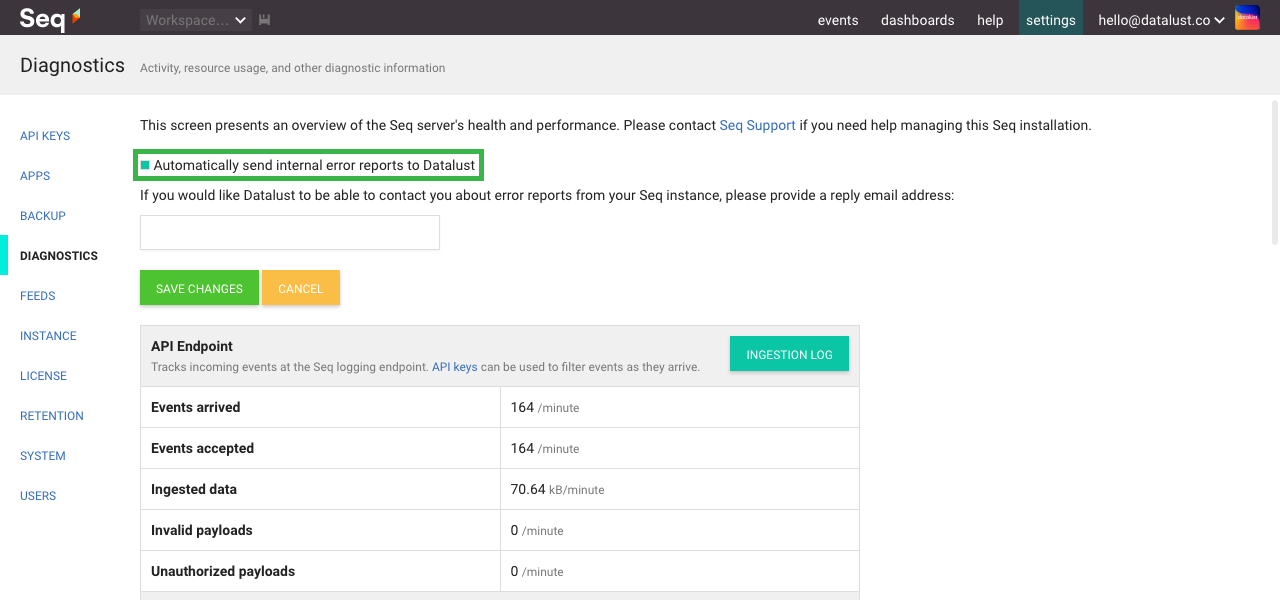Open Apps settings section
Screen dimensions: 1280x600
pos(35,176)
